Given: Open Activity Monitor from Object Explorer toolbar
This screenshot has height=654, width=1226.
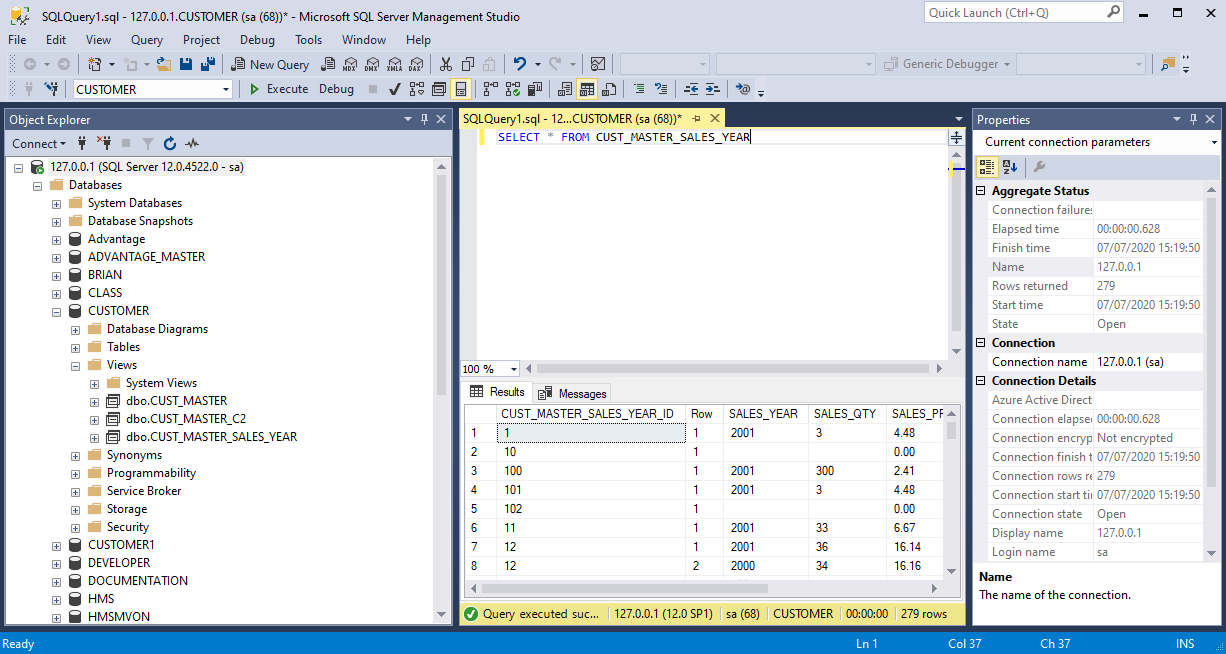Looking at the screenshot, I should tap(192, 143).
